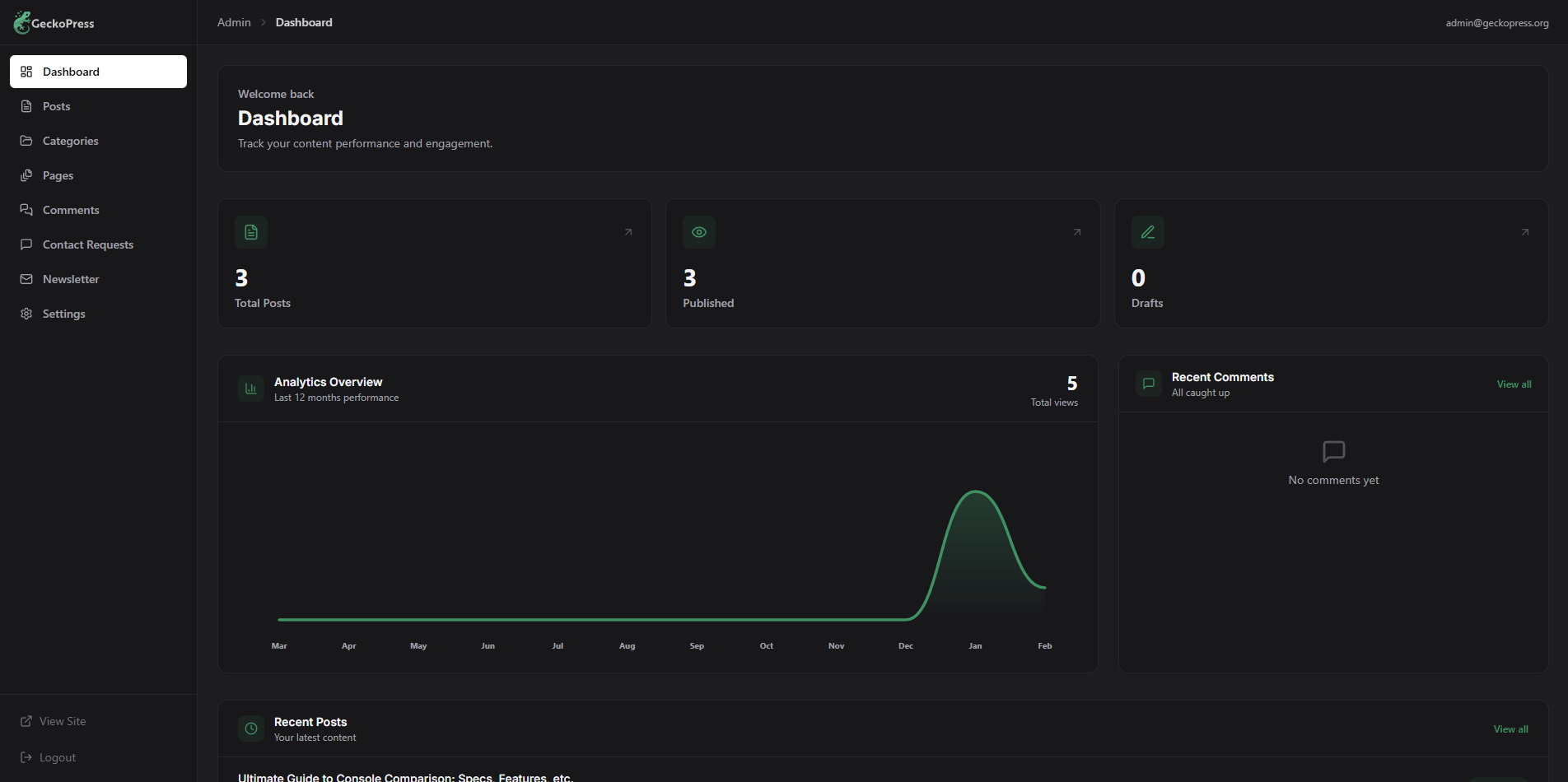
Task: Select Dashboard in the sidebar menu
Action: pos(71,72)
